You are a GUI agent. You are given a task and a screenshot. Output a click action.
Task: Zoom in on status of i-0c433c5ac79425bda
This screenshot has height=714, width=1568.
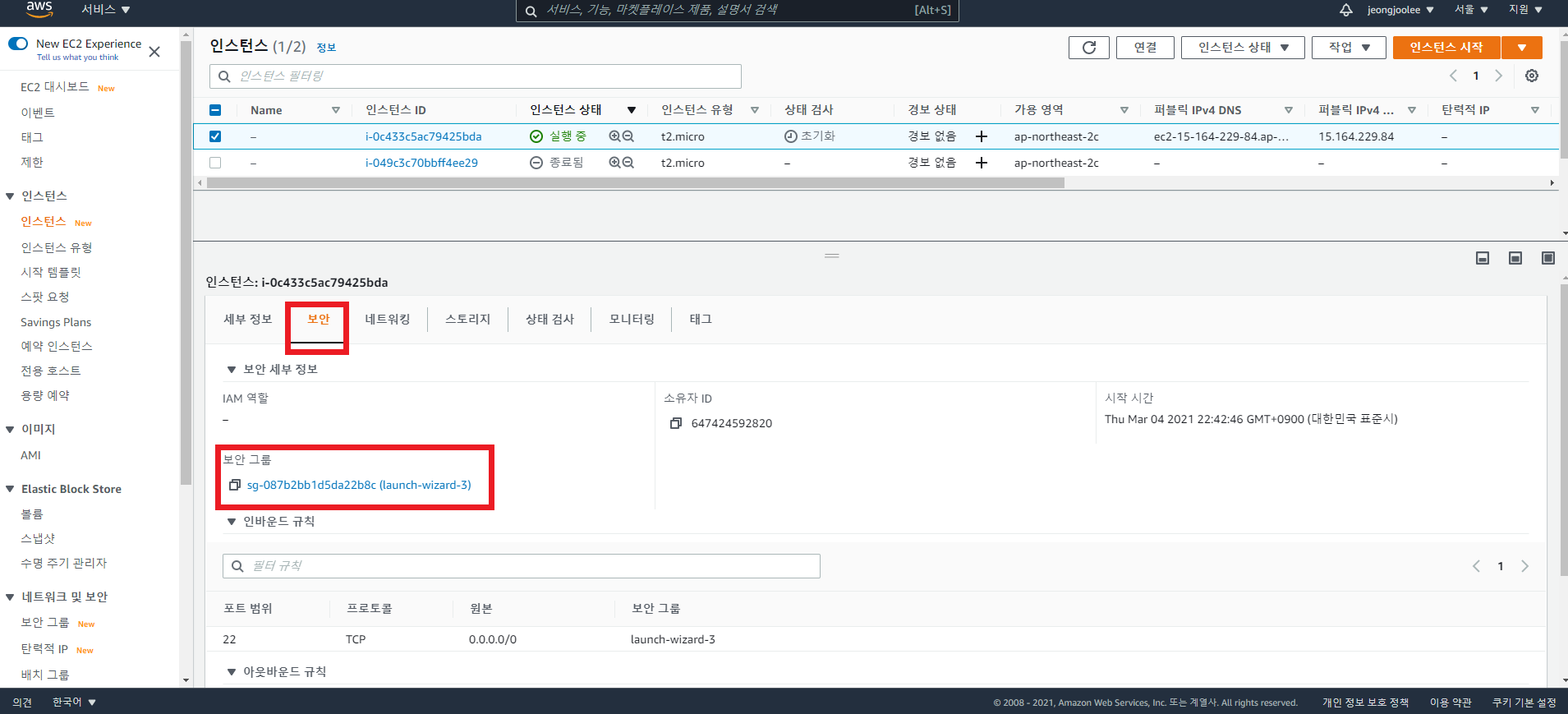pyautogui.click(x=614, y=136)
